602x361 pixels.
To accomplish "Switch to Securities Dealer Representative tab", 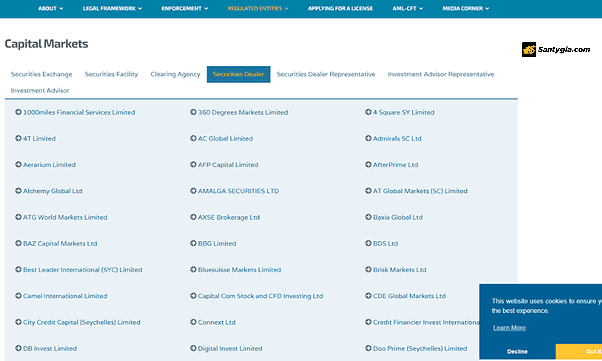I will coord(326,74).
